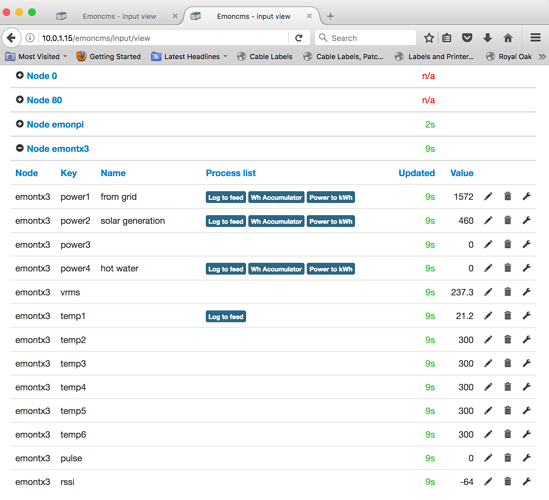Open wrench configuration for power4 hot water
This screenshot has height=500, width=549.
527,268
